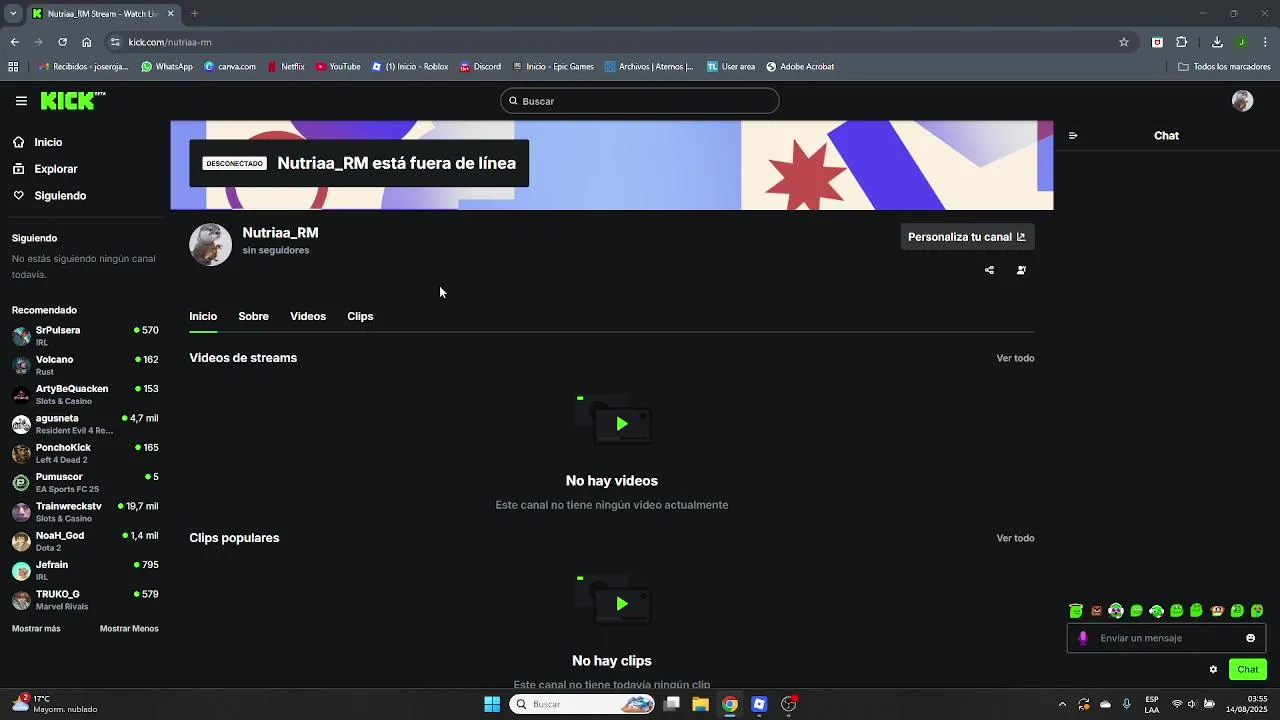Click the Nutriaa_RM channel avatar
This screenshot has width=1280, height=720.
pos(210,244)
